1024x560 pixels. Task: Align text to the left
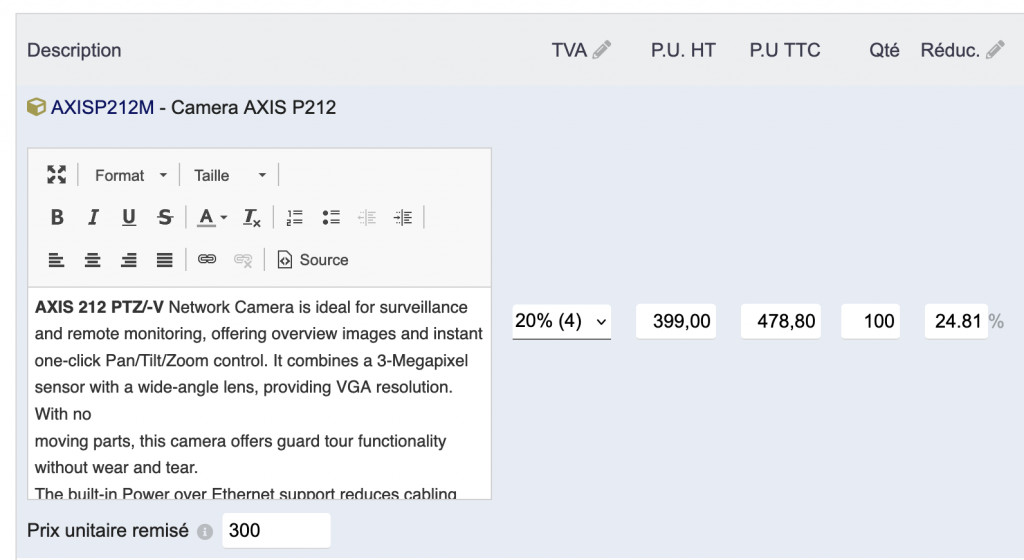tap(57, 260)
